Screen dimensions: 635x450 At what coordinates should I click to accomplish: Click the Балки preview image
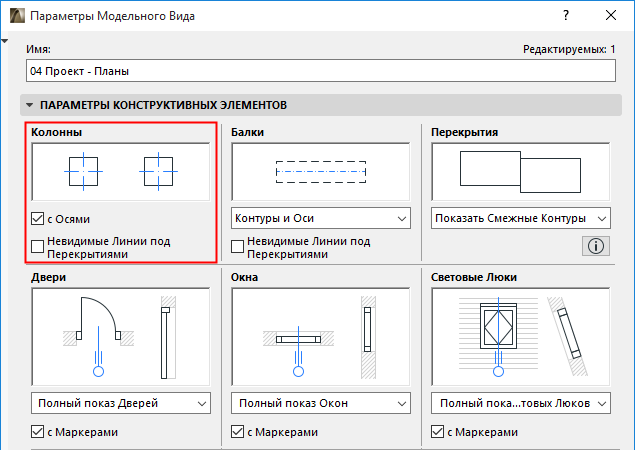pyautogui.click(x=321, y=172)
